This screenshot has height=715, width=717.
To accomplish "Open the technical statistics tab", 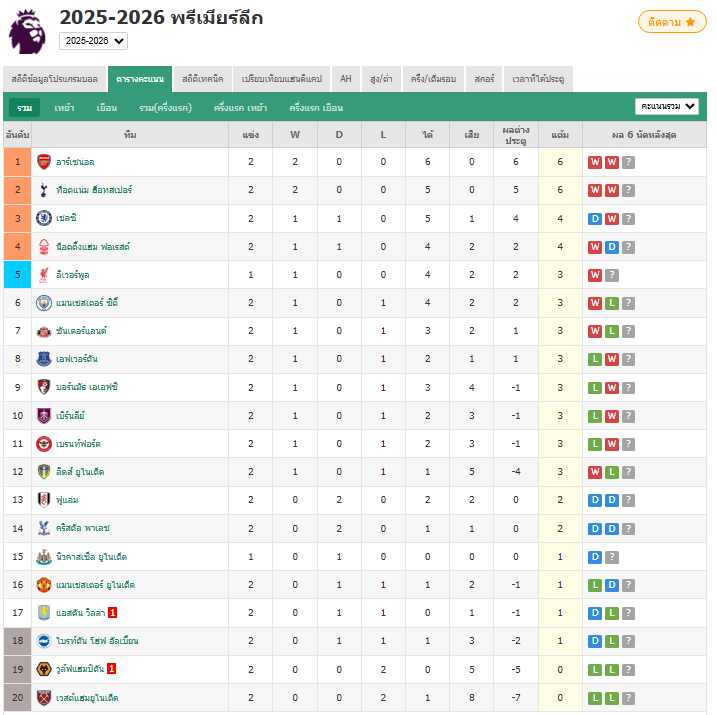I will [x=203, y=79].
